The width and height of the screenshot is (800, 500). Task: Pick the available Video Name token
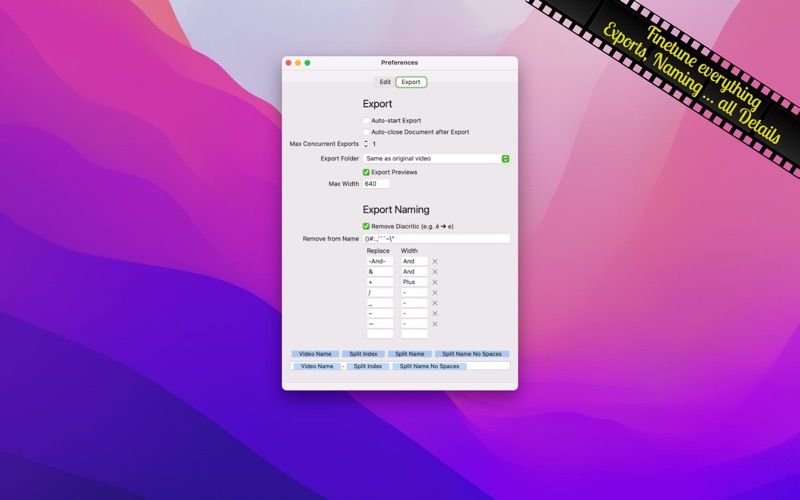pyautogui.click(x=315, y=354)
